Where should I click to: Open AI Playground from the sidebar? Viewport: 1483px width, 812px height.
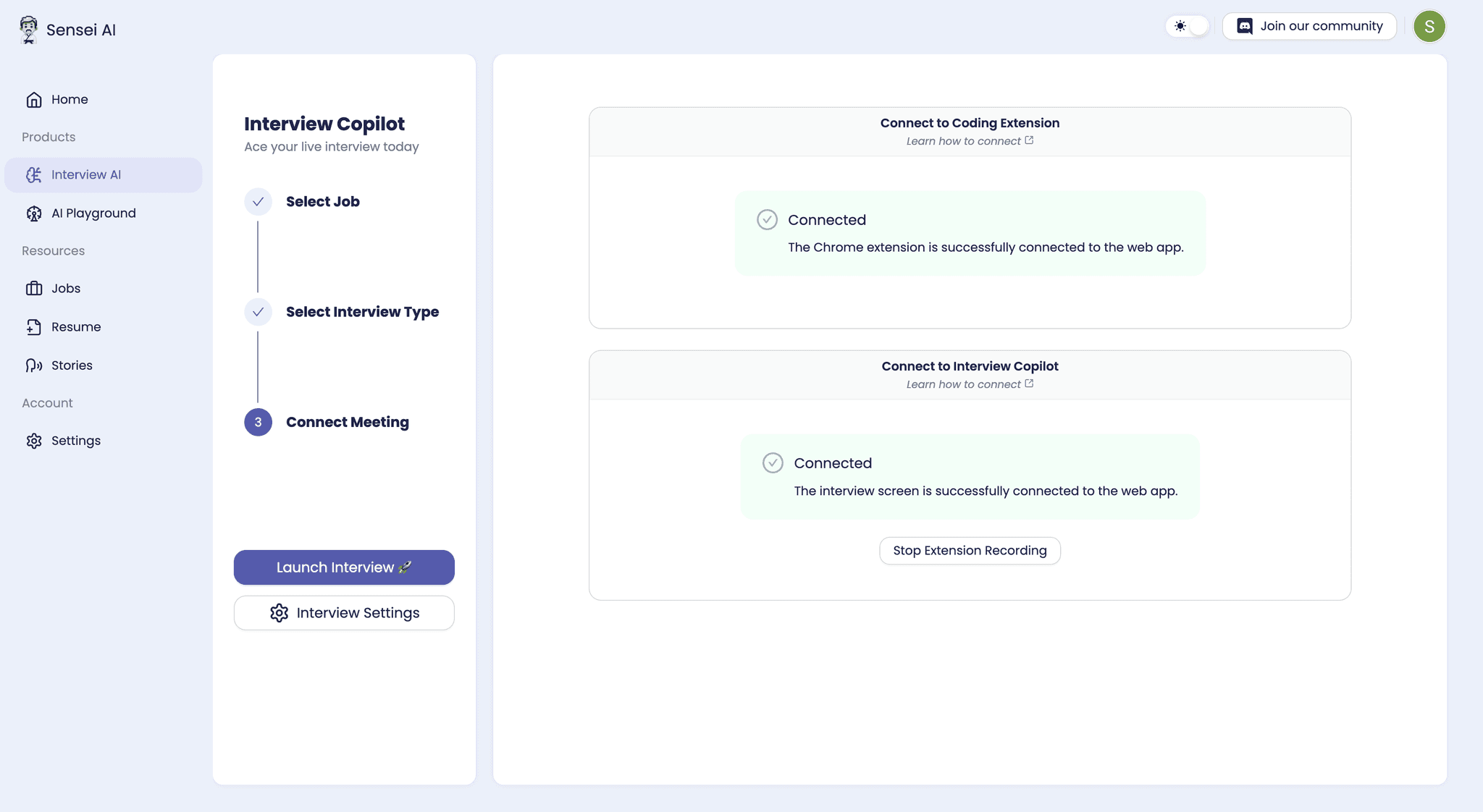coord(34,213)
